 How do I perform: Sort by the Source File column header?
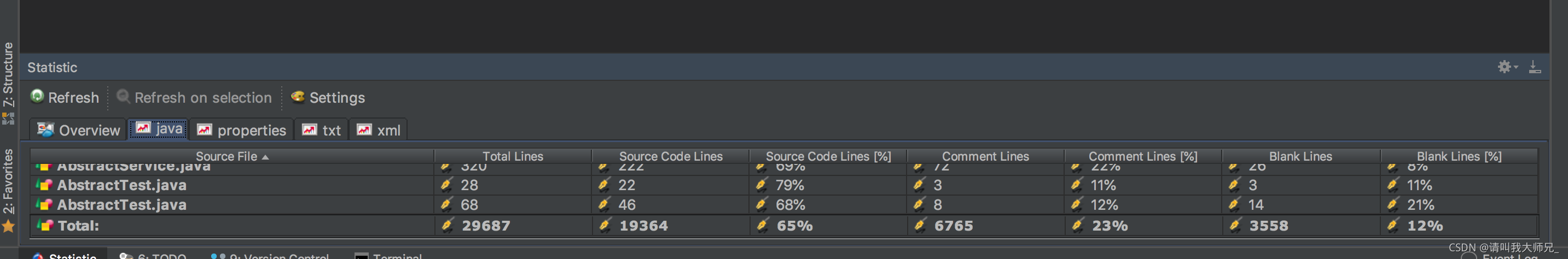232,156
